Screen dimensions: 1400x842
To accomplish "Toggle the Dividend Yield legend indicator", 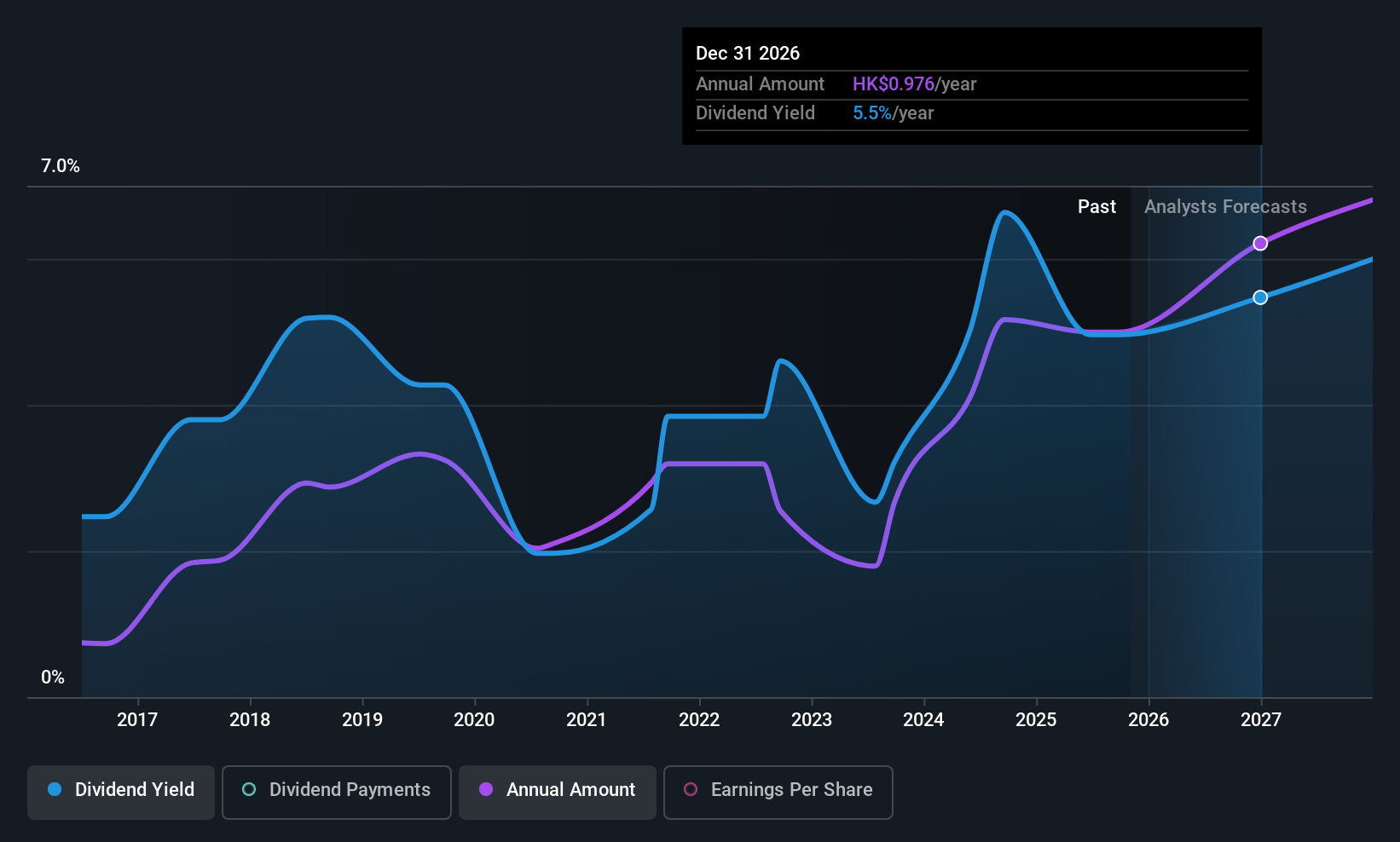I will pos(55,790).
